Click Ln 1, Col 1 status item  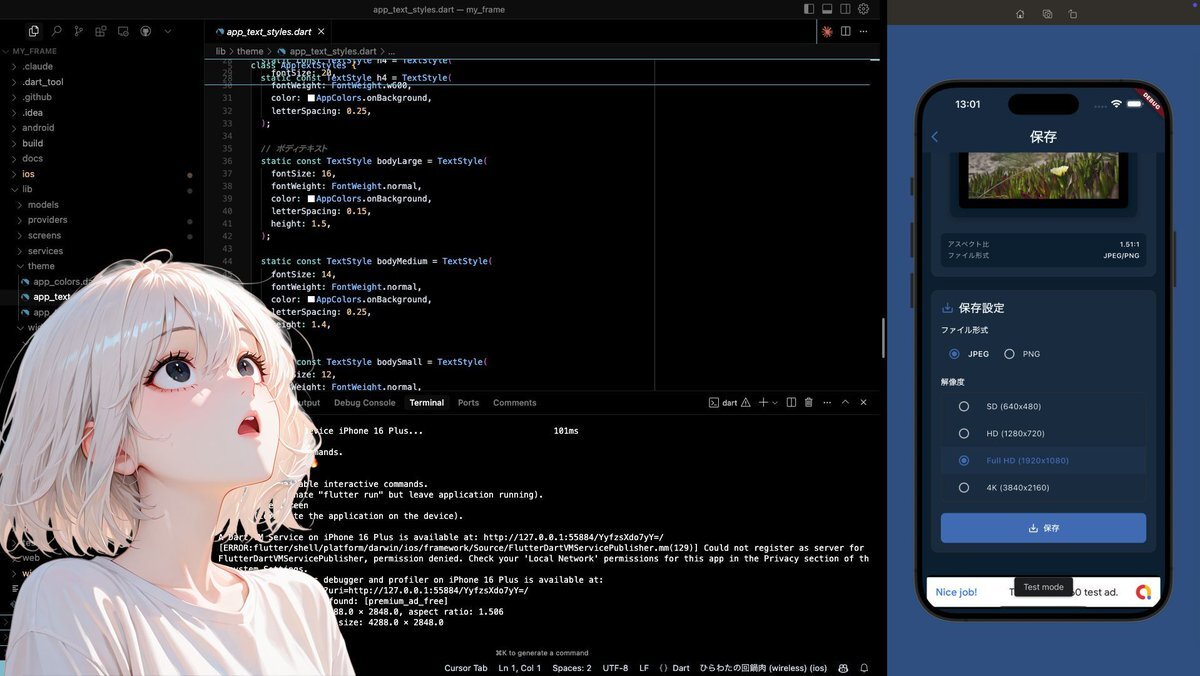520,668
